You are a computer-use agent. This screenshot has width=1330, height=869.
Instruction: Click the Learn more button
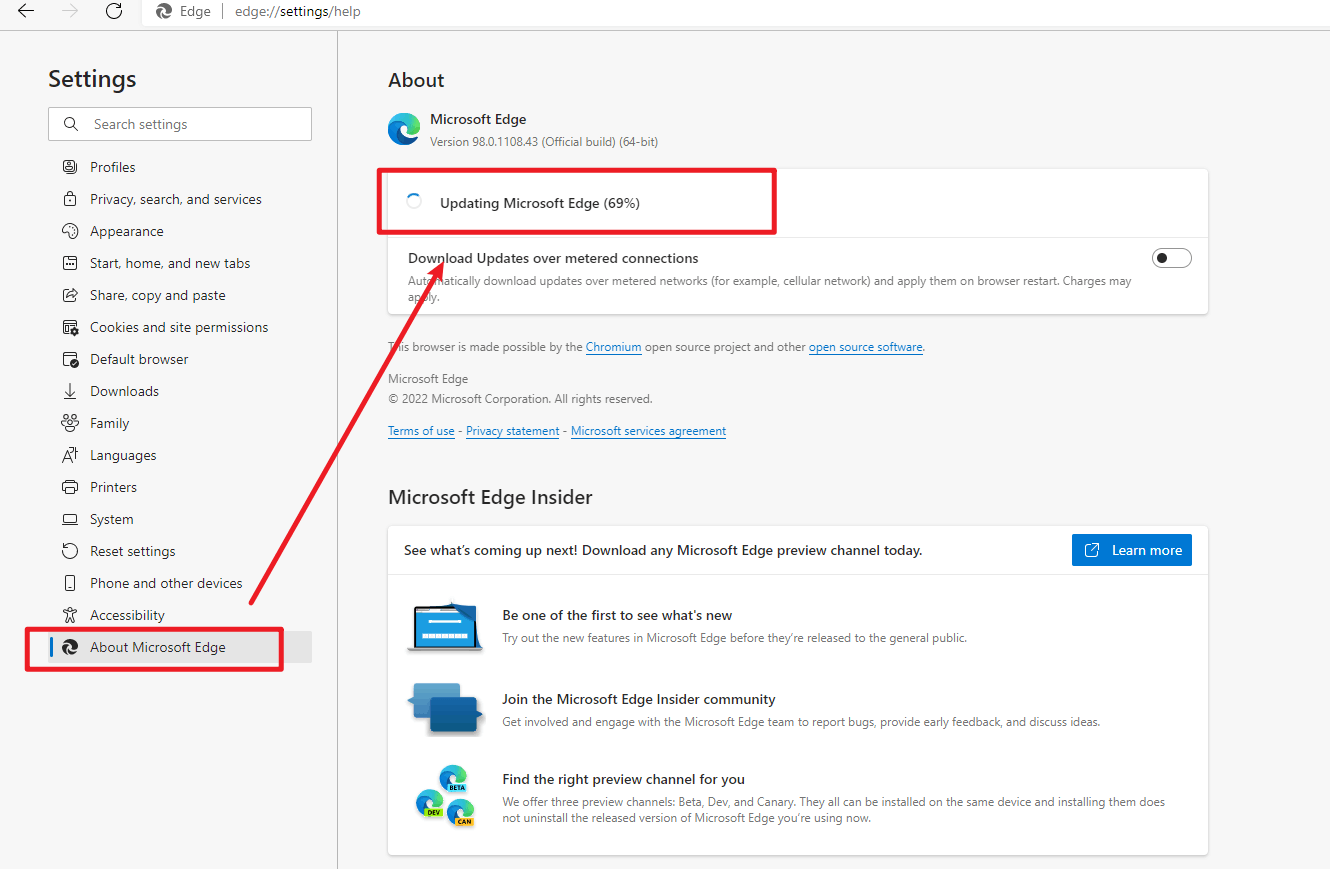click(1132, 550)
